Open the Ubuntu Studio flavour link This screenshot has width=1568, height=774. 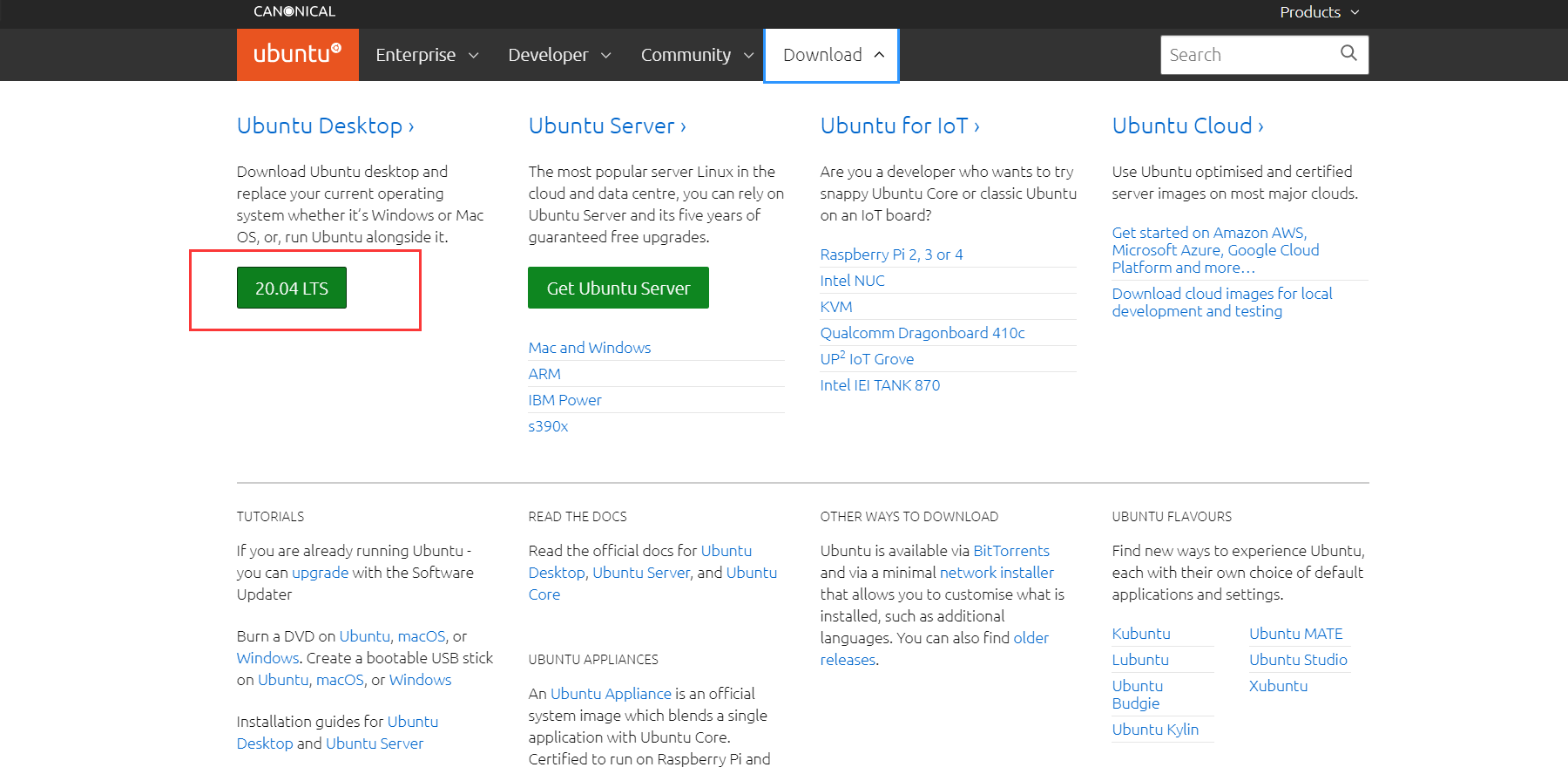tap(1298, 660)
